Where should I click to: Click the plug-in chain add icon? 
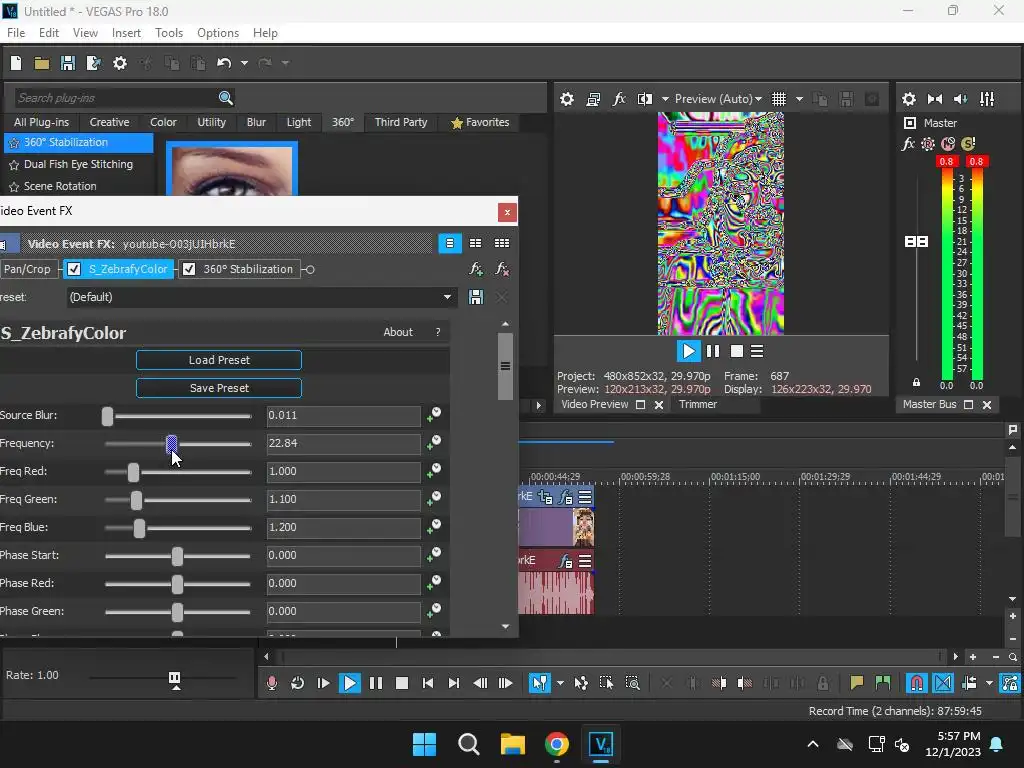[x=476, y=269]
